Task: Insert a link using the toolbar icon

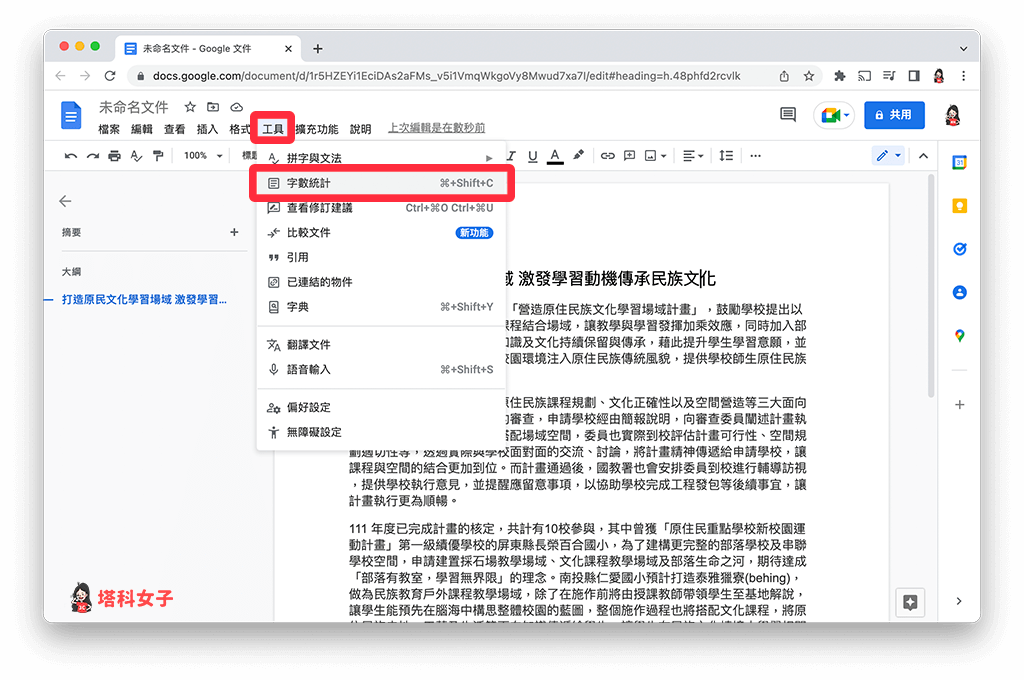Action: [x=607, y=156]
